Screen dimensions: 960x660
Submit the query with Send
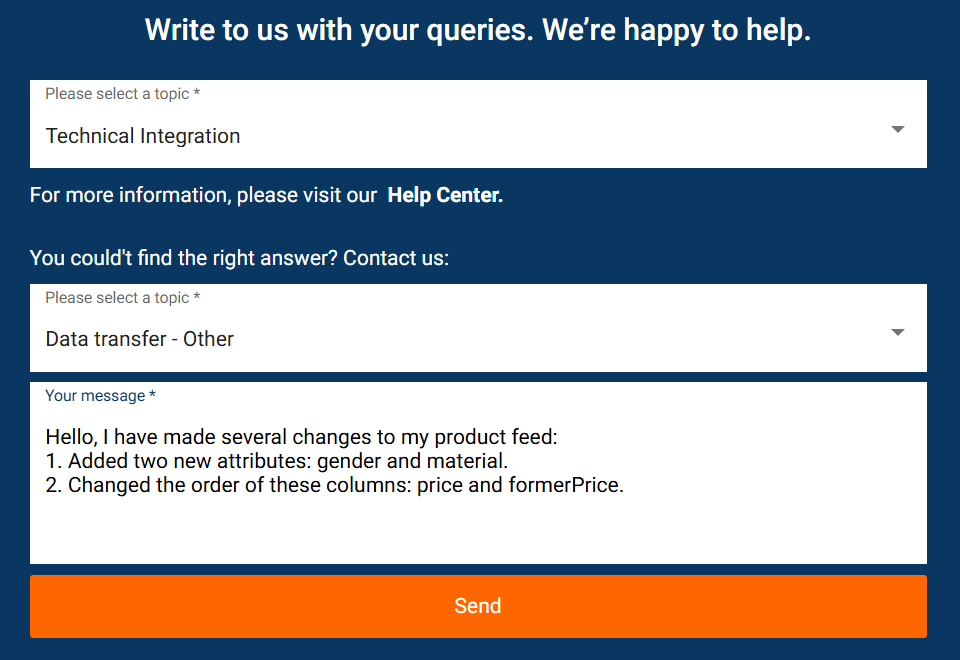pos(478,606)
